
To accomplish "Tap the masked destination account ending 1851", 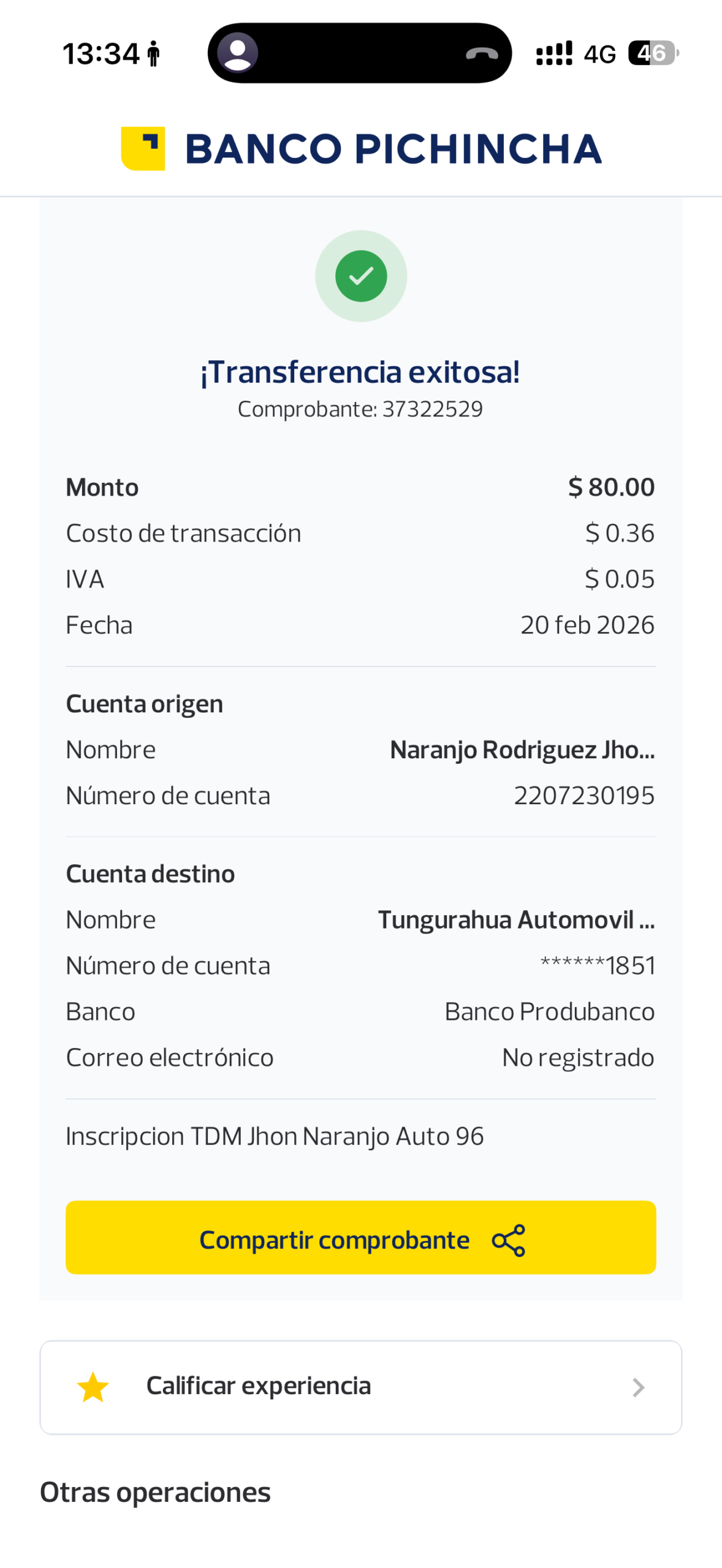I will (597, 966).
